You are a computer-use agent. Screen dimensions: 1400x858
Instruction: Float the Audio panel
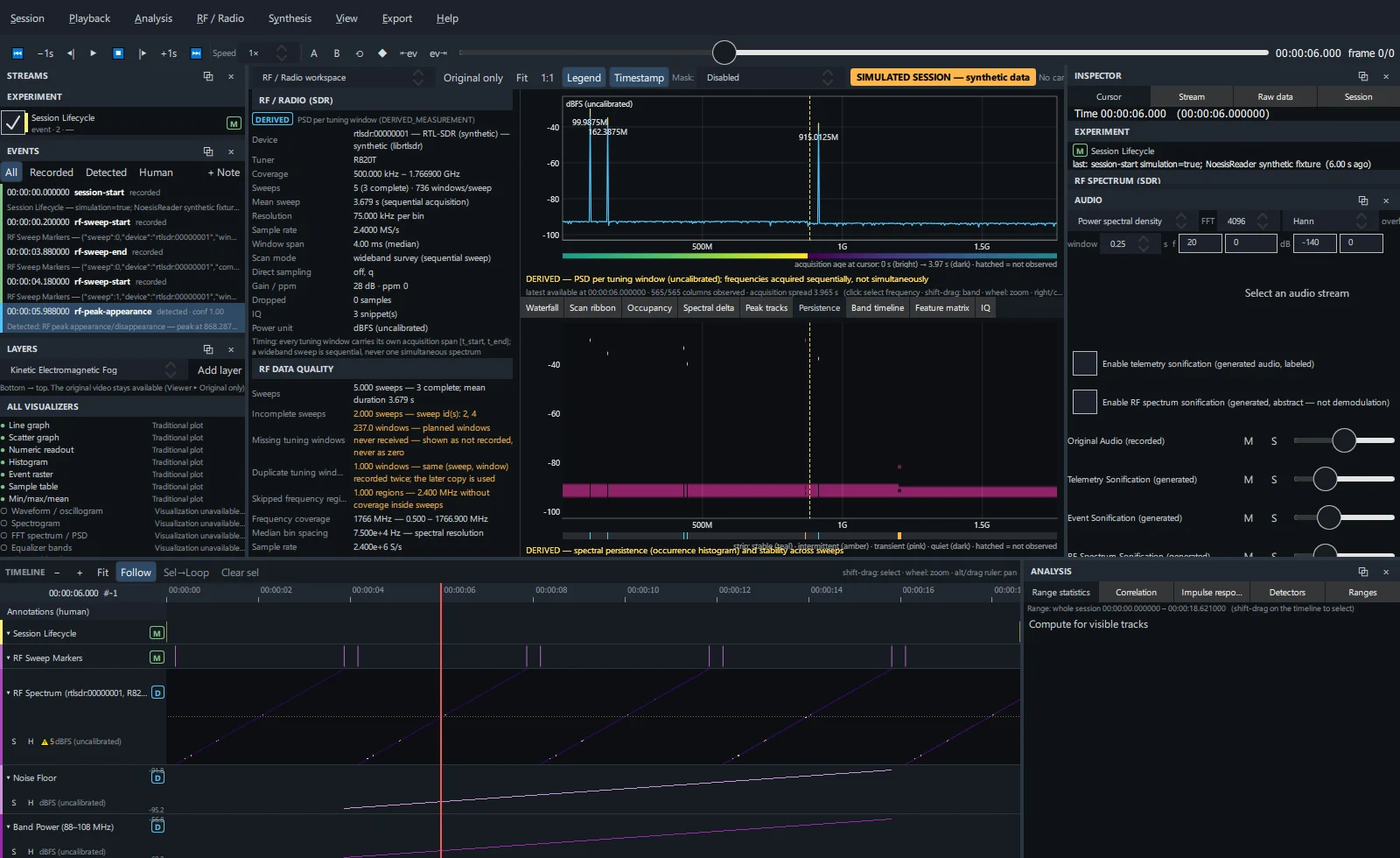pos(1363,200)
